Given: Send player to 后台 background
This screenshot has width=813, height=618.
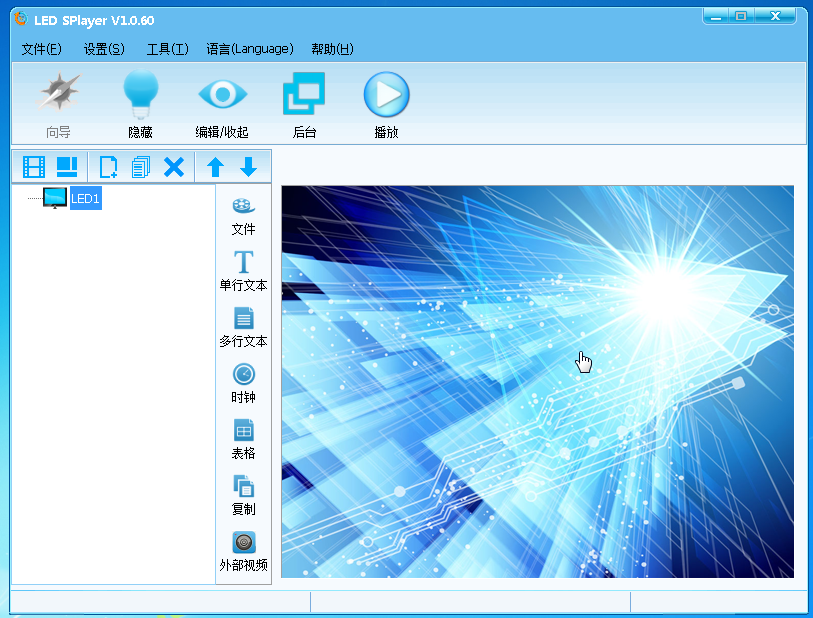Looking at the screenshot, I should click(x=304, y=105).
